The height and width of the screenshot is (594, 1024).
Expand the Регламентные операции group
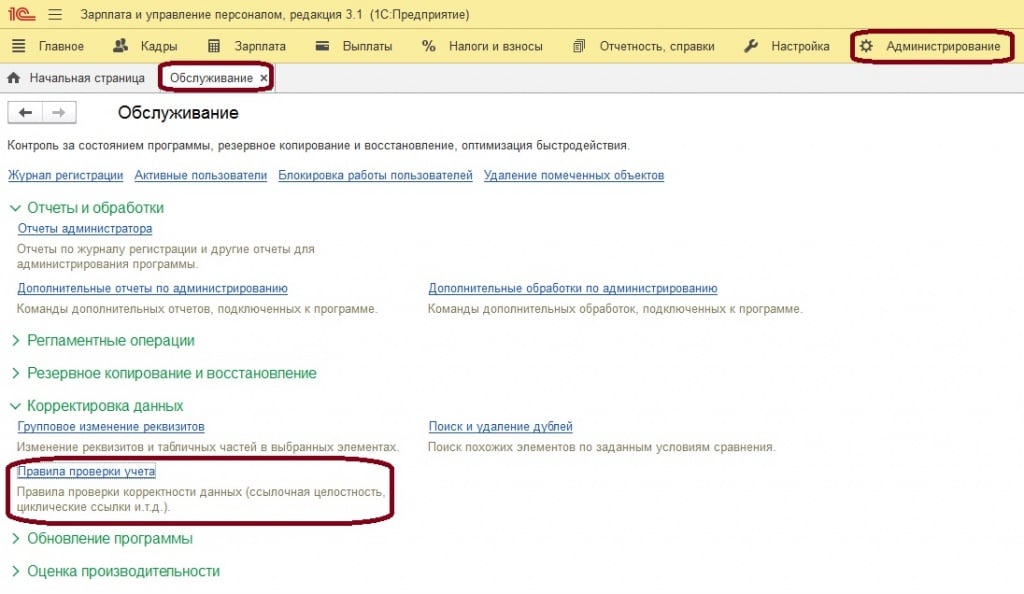[x=15, y=340]
